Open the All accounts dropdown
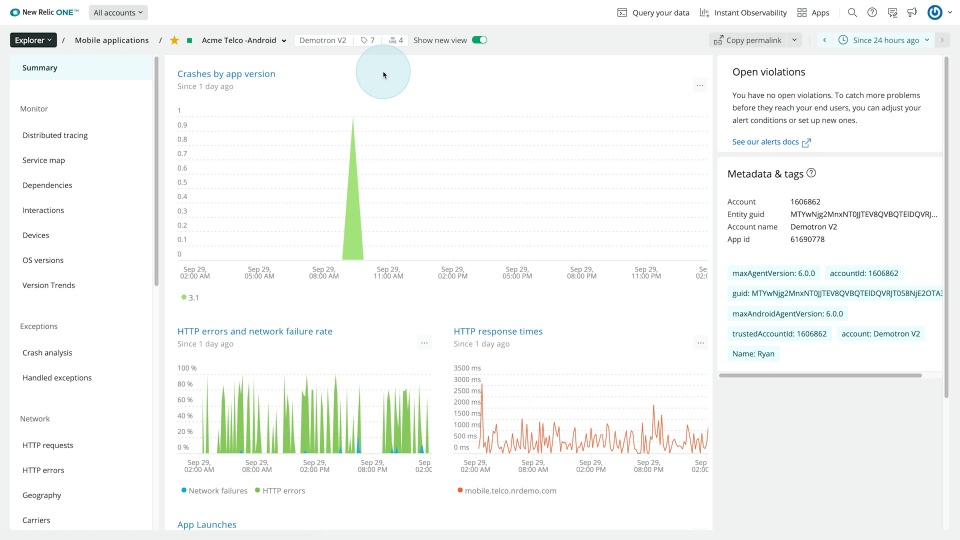The height and width of the screenshot is (540, 960). (x=118, y=12)
